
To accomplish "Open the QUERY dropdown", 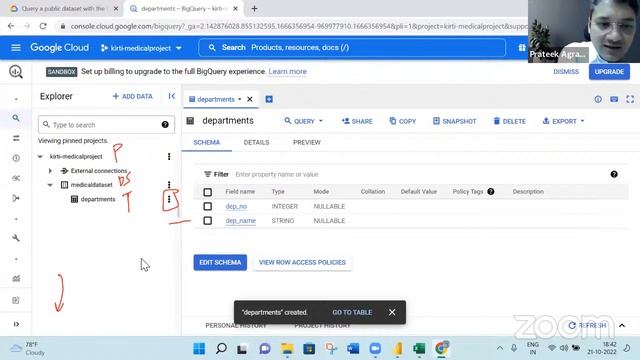I will tap(304, 121).
